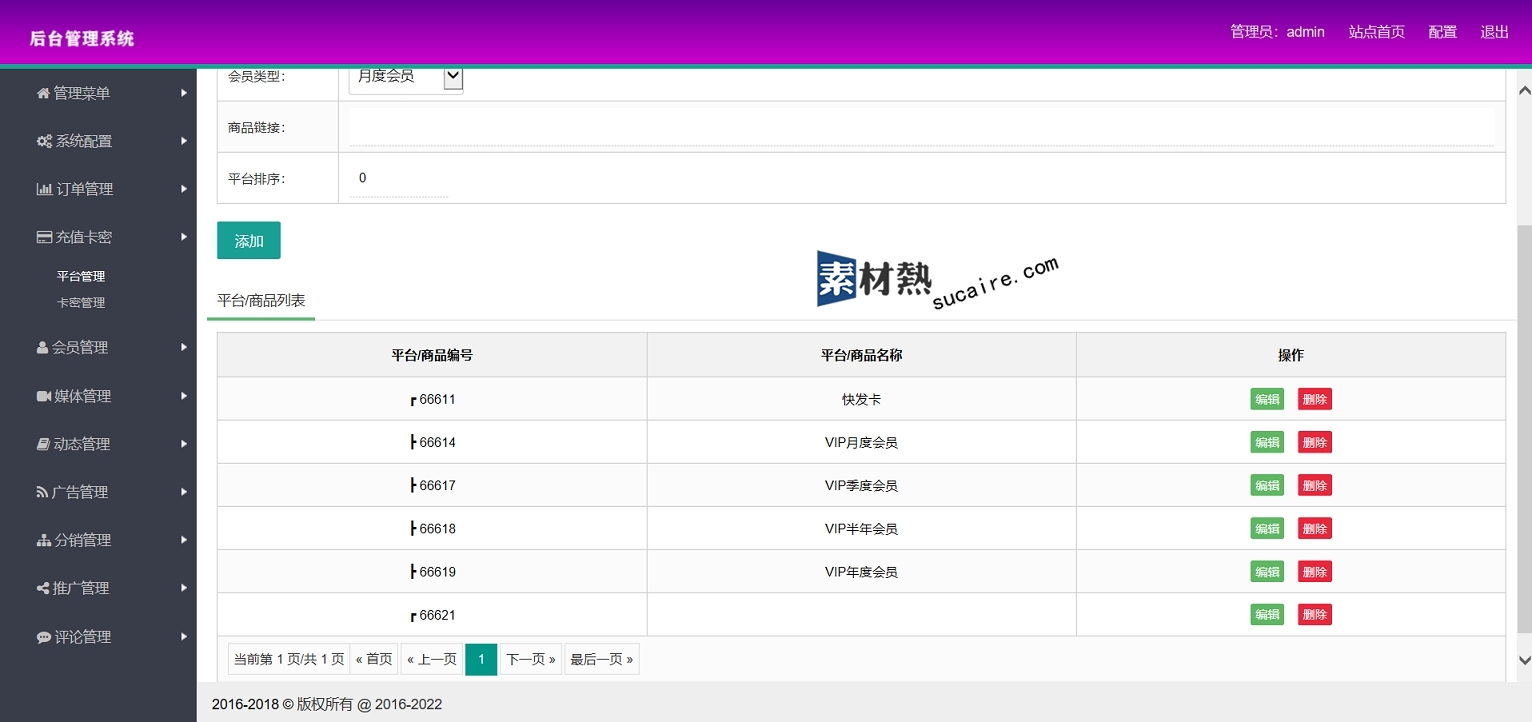Expand the 系统配置 arrow

184,141
